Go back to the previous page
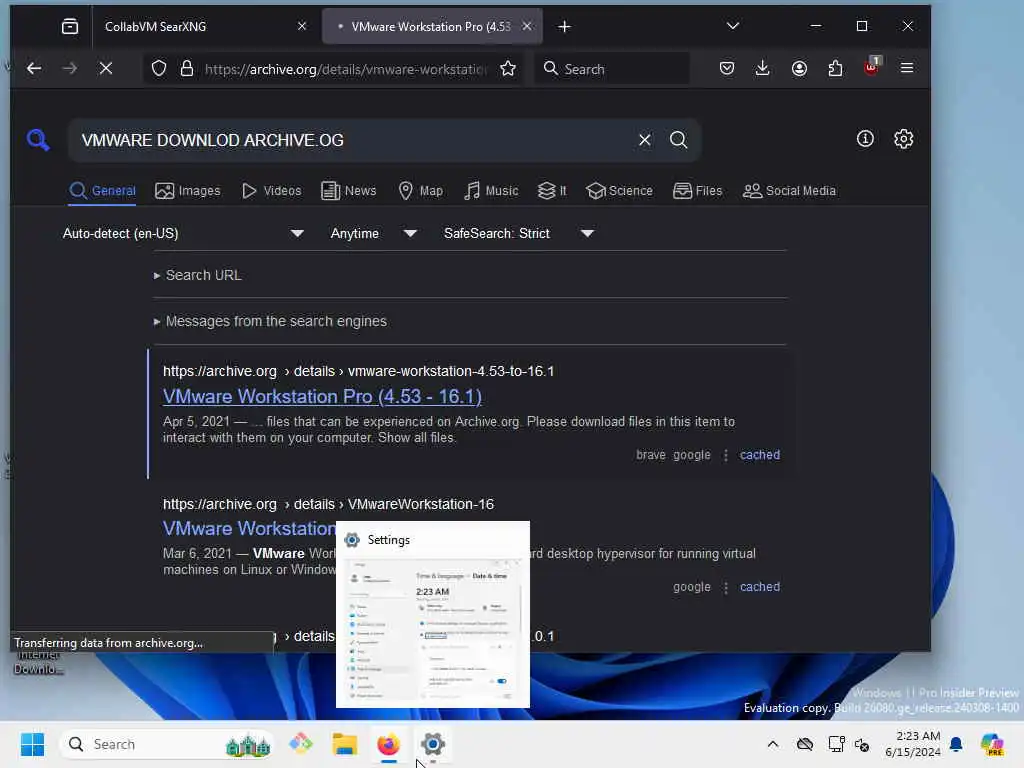 (34, 69)
